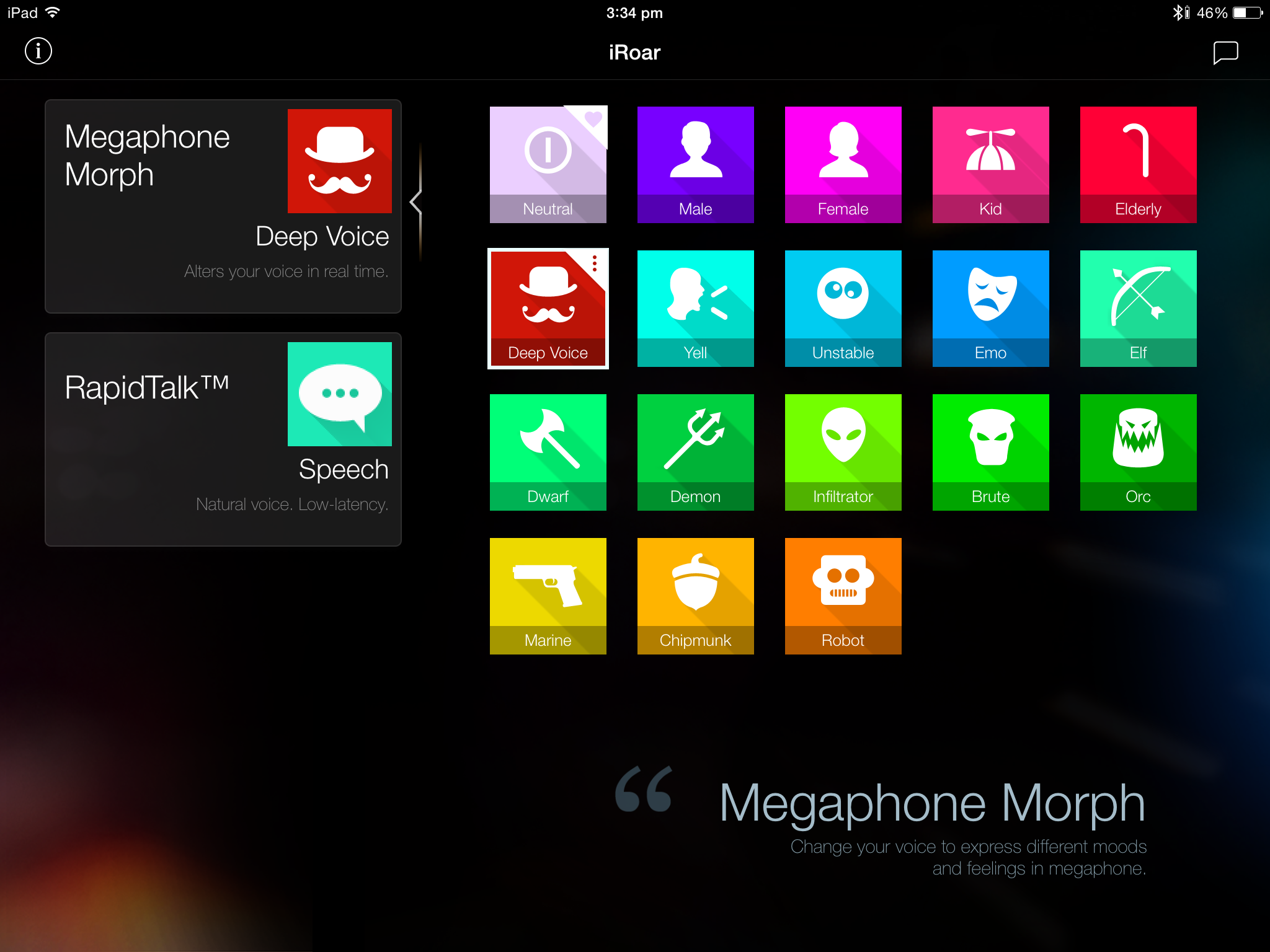
Task: Choose the Robot voice preset
Action: [843, 596]
